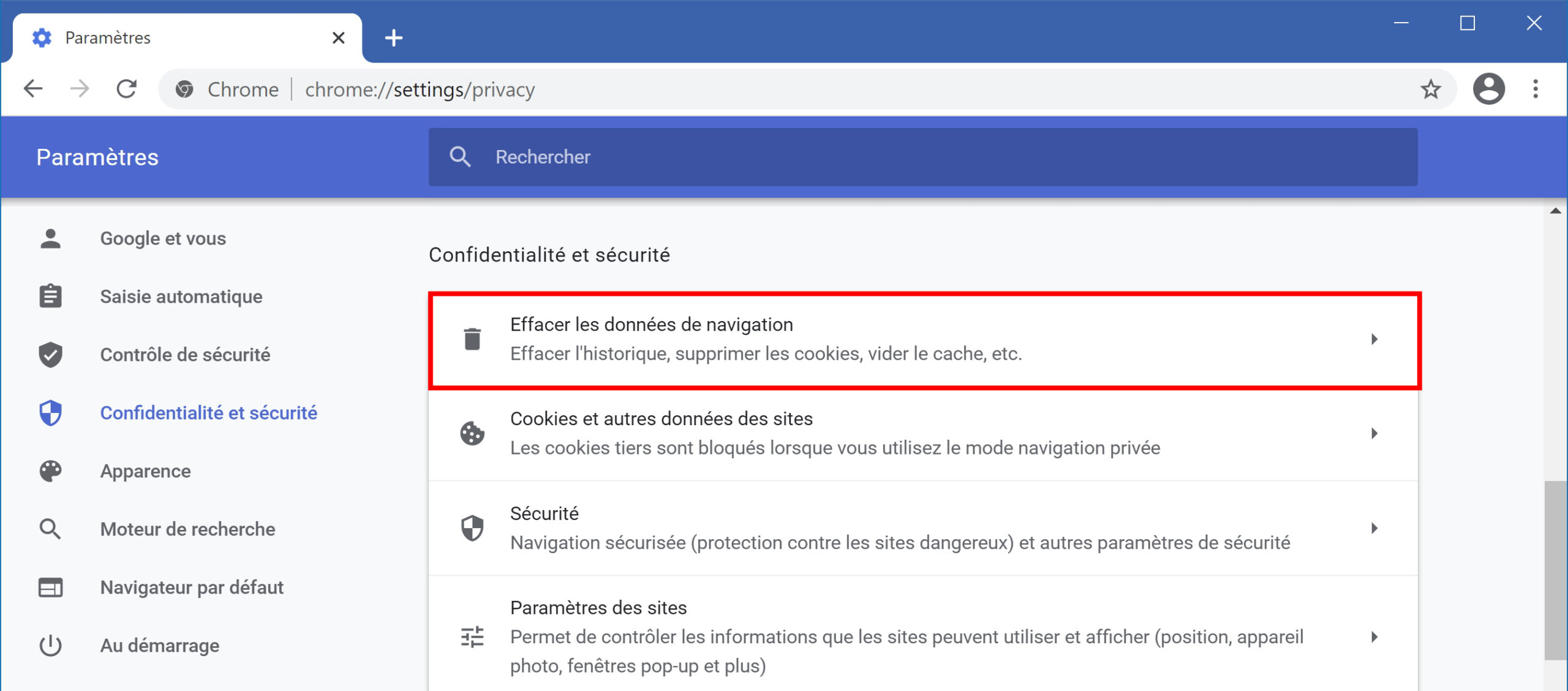1568x691 pixels.
Task: Expand Effacer les données de navigation arrow
Action: pos(1374,339)
